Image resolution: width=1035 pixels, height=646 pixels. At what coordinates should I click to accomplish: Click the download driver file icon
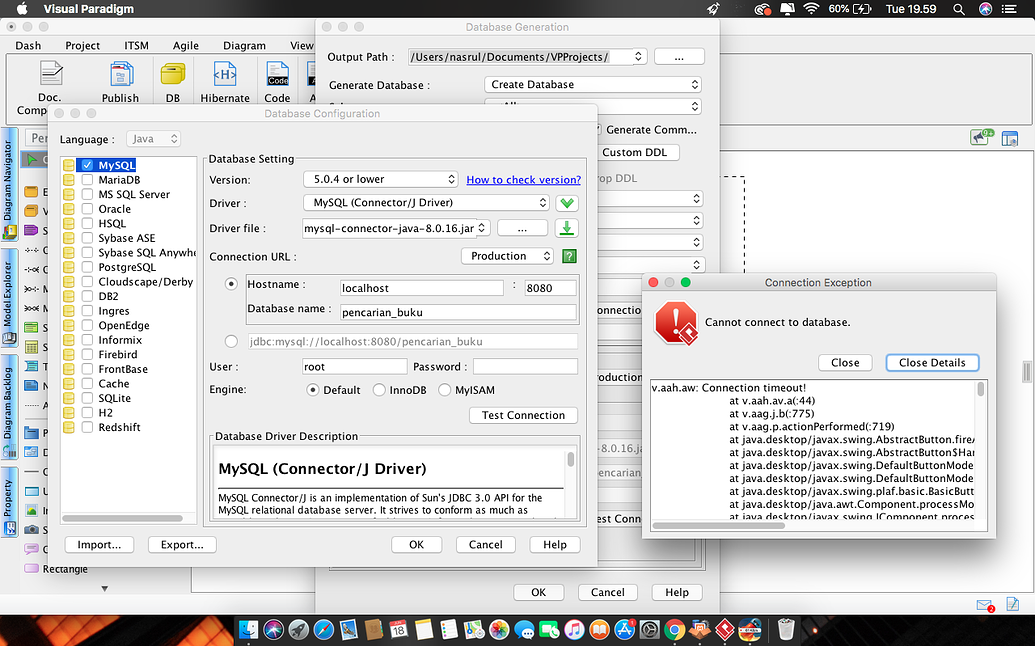(x=566, y=228)
